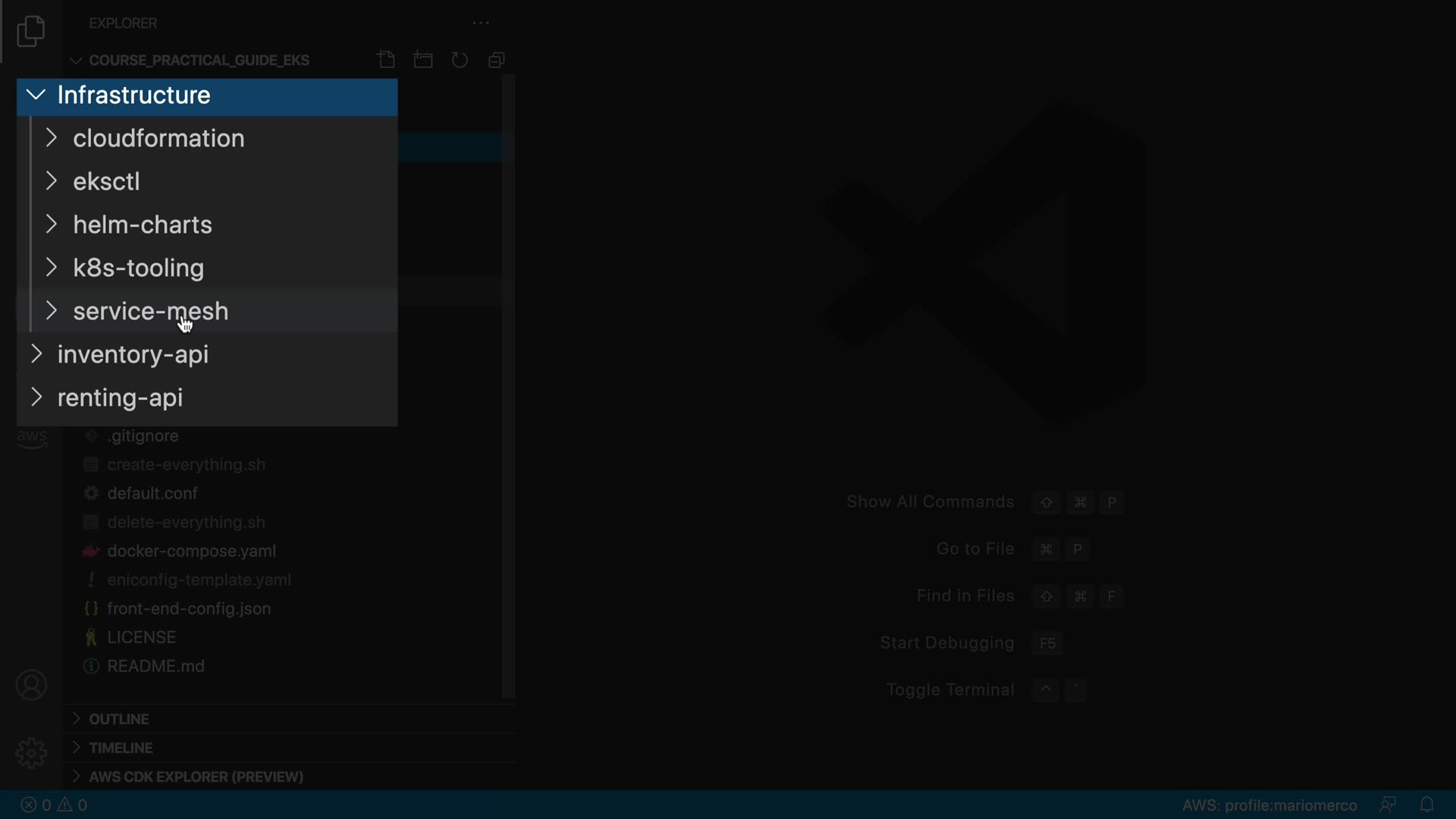Open README.md file
This screenshot has width=1456, height=819.
[x=155, y=667]
